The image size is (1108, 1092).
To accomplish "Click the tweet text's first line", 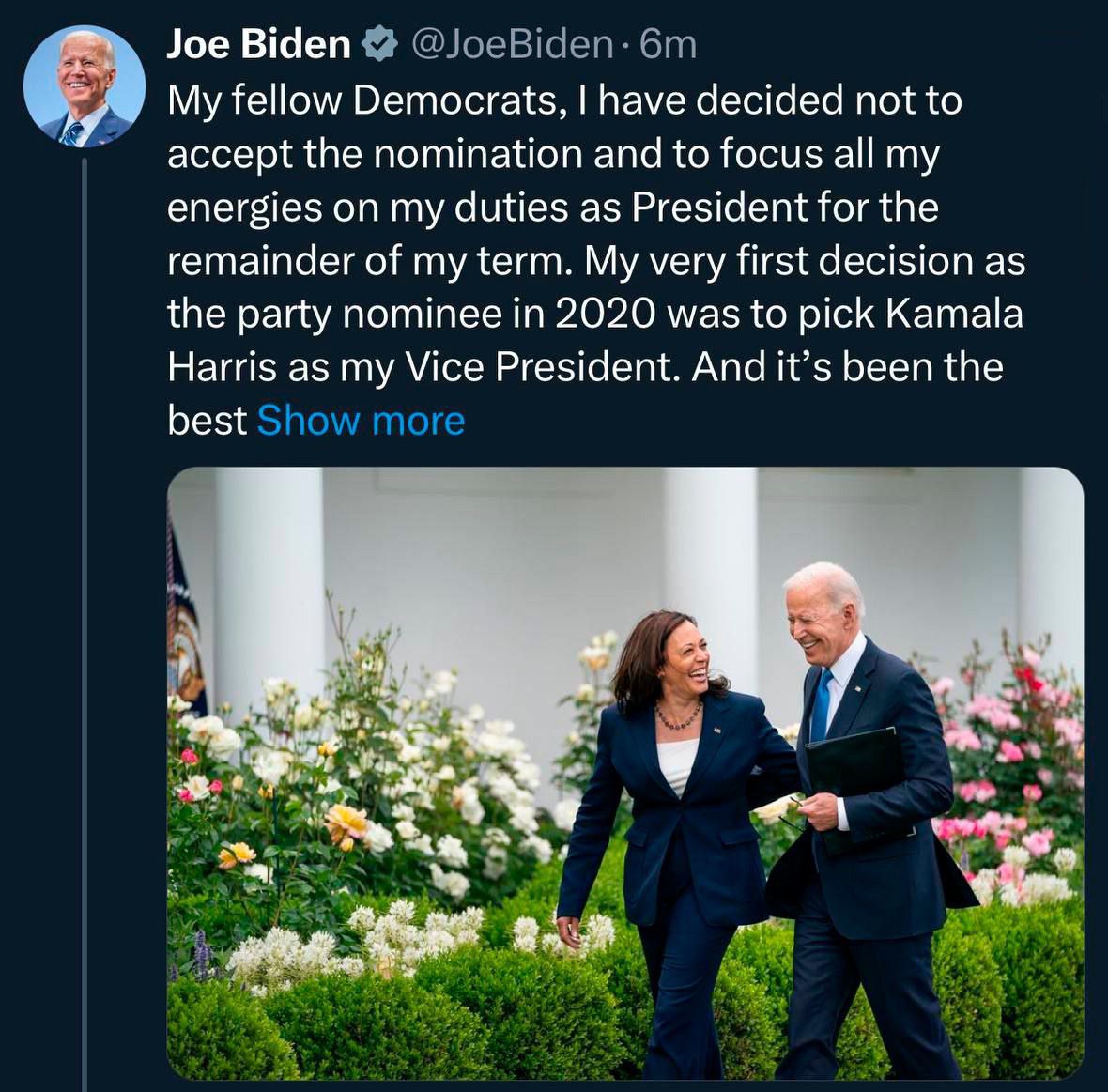I will pos(563,100).
